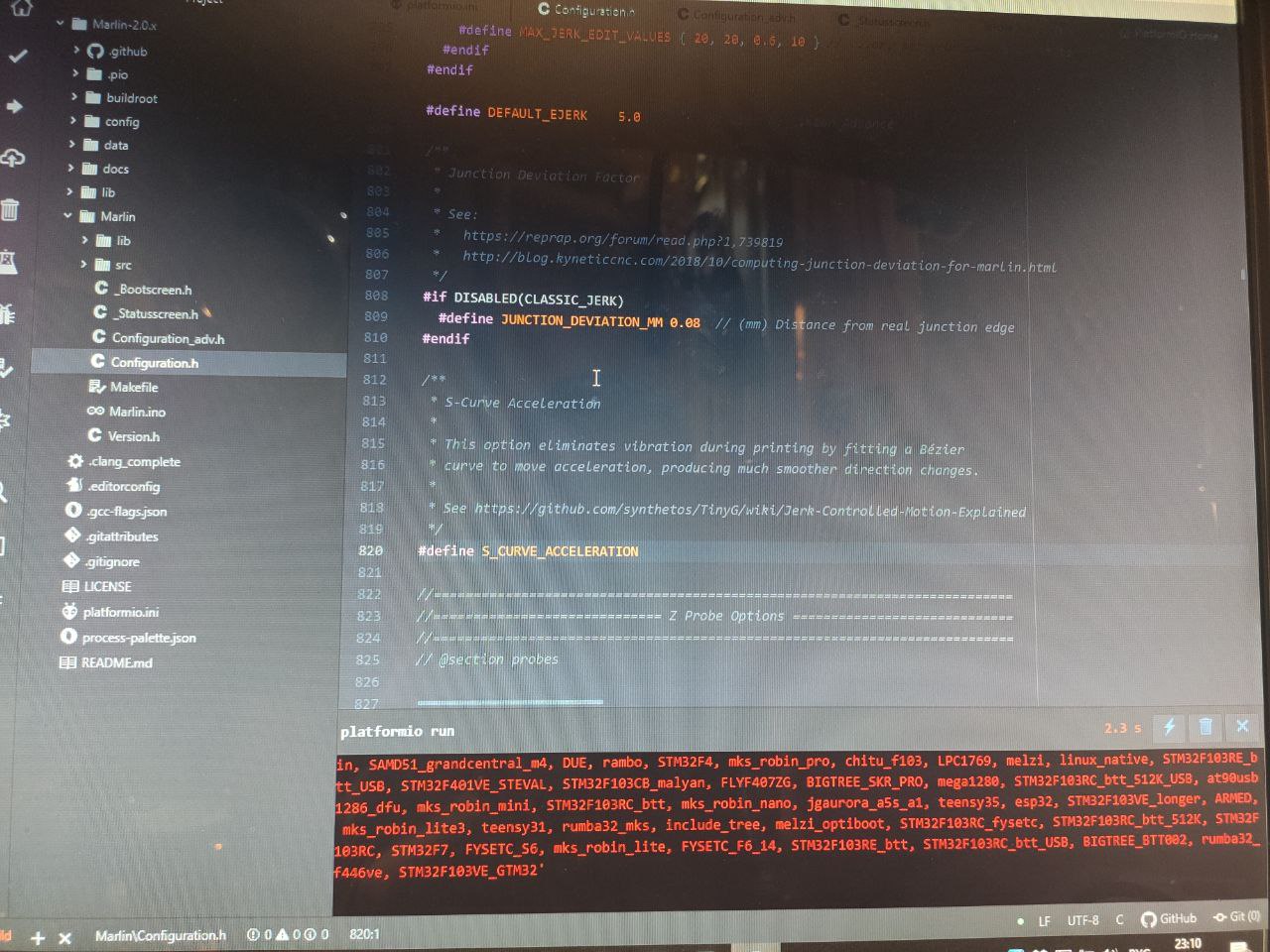Expand the buildroot folder
The image size is (1270, 952).
[x=74, y=97]
